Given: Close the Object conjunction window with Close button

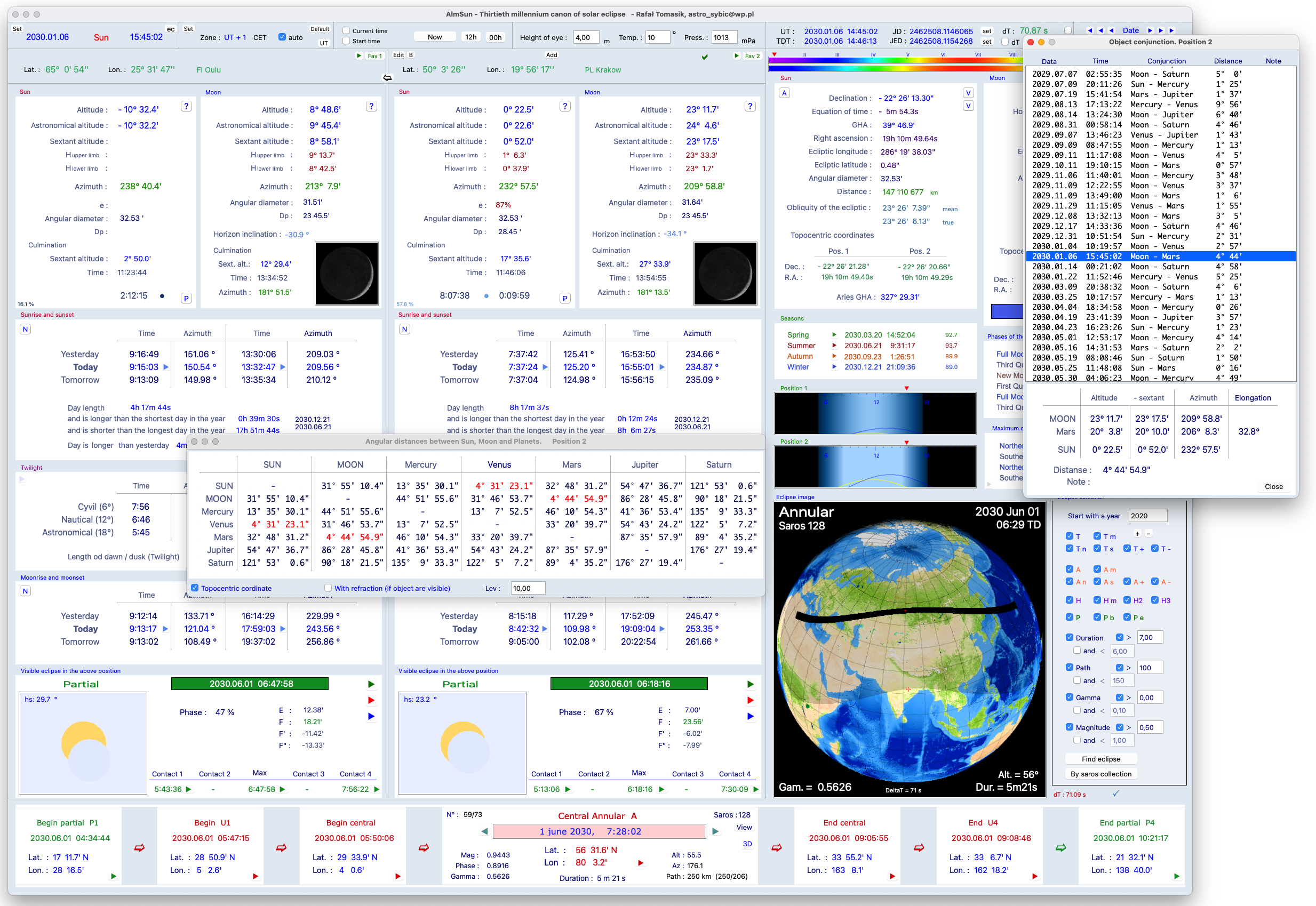Looking at the screenshot, I should pyautogui.click(x=1273, y=486).
